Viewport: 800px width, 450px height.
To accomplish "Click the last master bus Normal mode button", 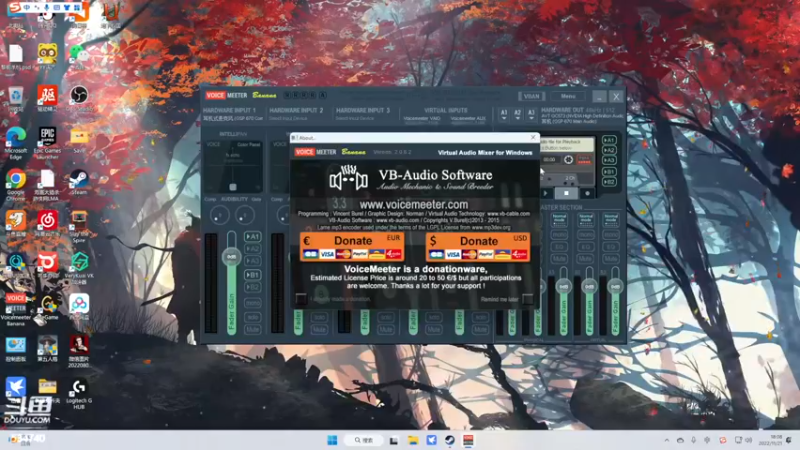I will (611, 220).
